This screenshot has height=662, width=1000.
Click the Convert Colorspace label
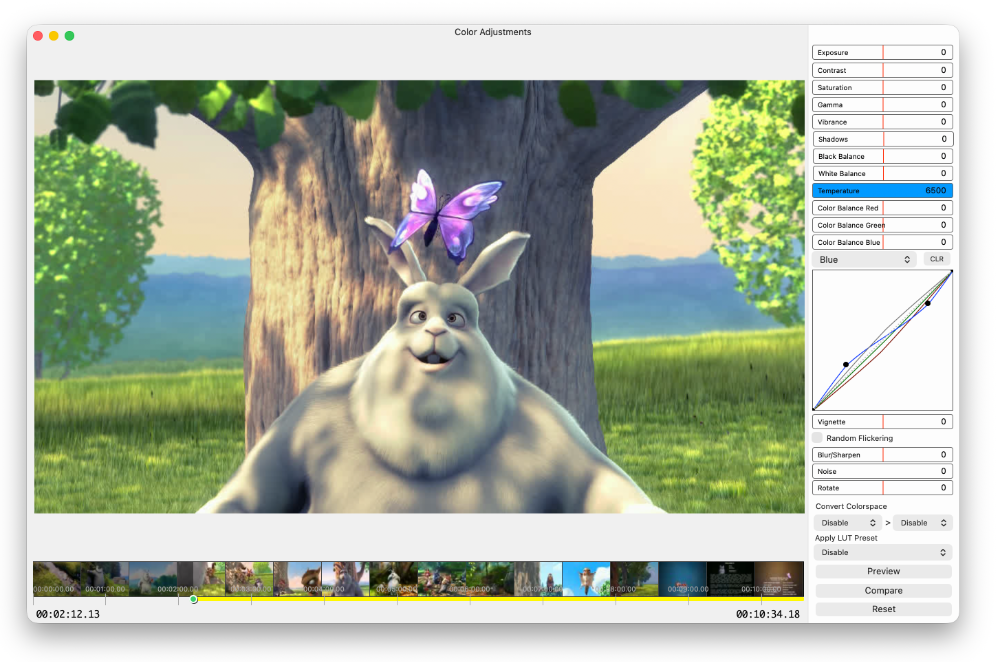coord(851,506)
